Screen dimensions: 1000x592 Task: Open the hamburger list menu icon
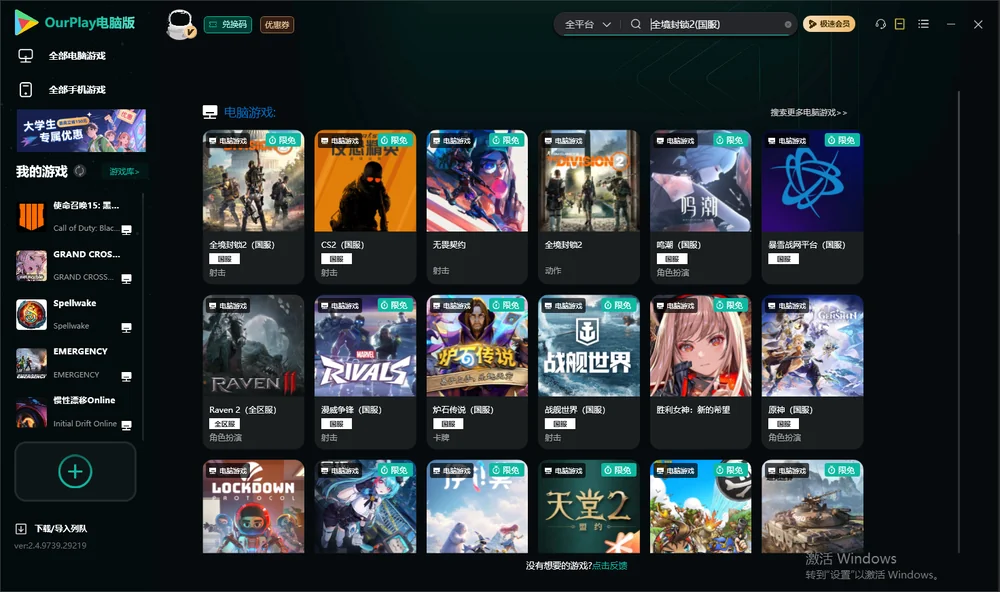coord(923,24)
